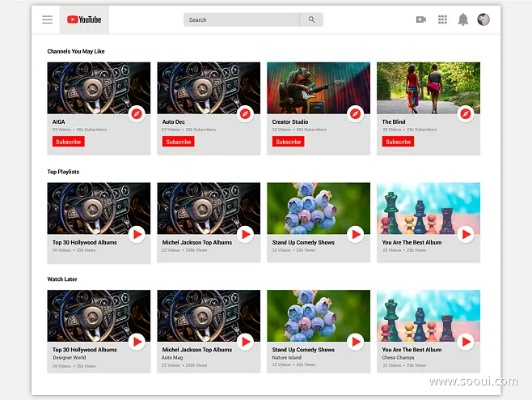Screen dimensions: 532x400
Task: Open Auto Mag channel link
Action: (x=172, y=358)
